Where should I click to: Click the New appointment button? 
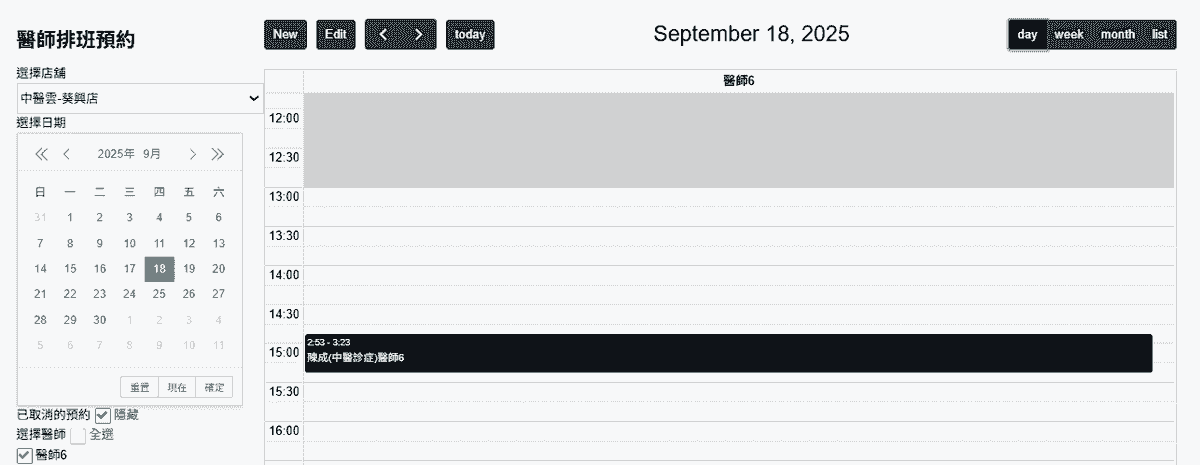point(285,35)
